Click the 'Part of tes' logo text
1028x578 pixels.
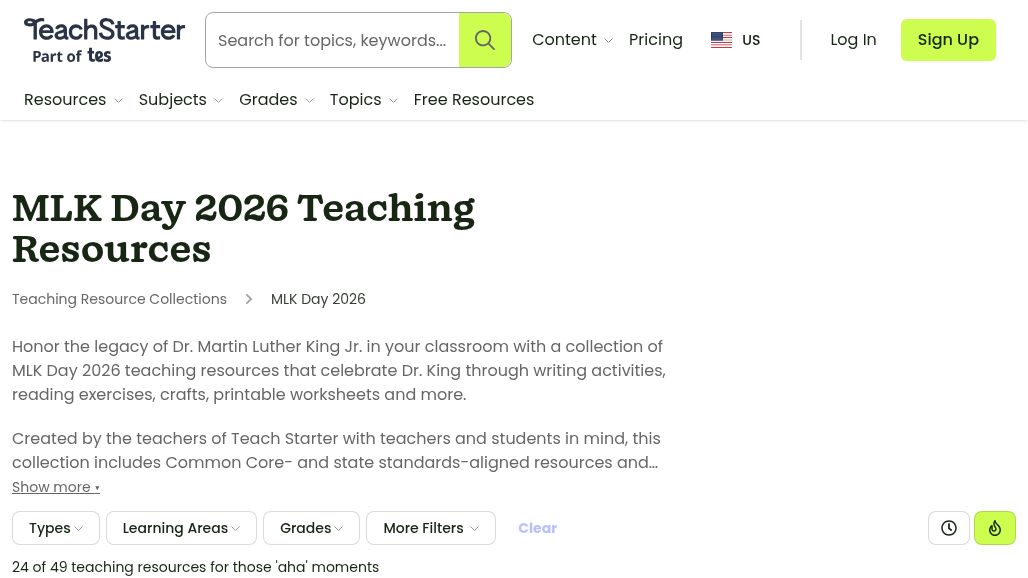tap(70, 57)
